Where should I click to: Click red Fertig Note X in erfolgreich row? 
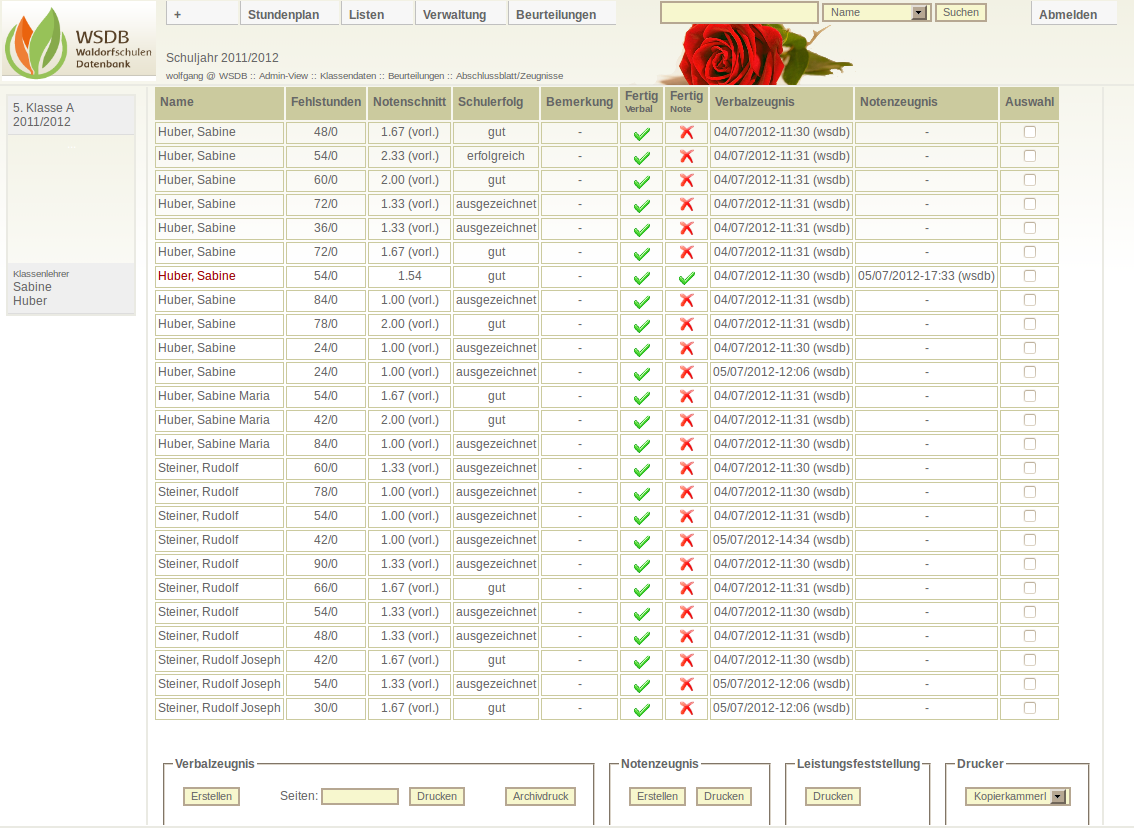coord(686,157)
